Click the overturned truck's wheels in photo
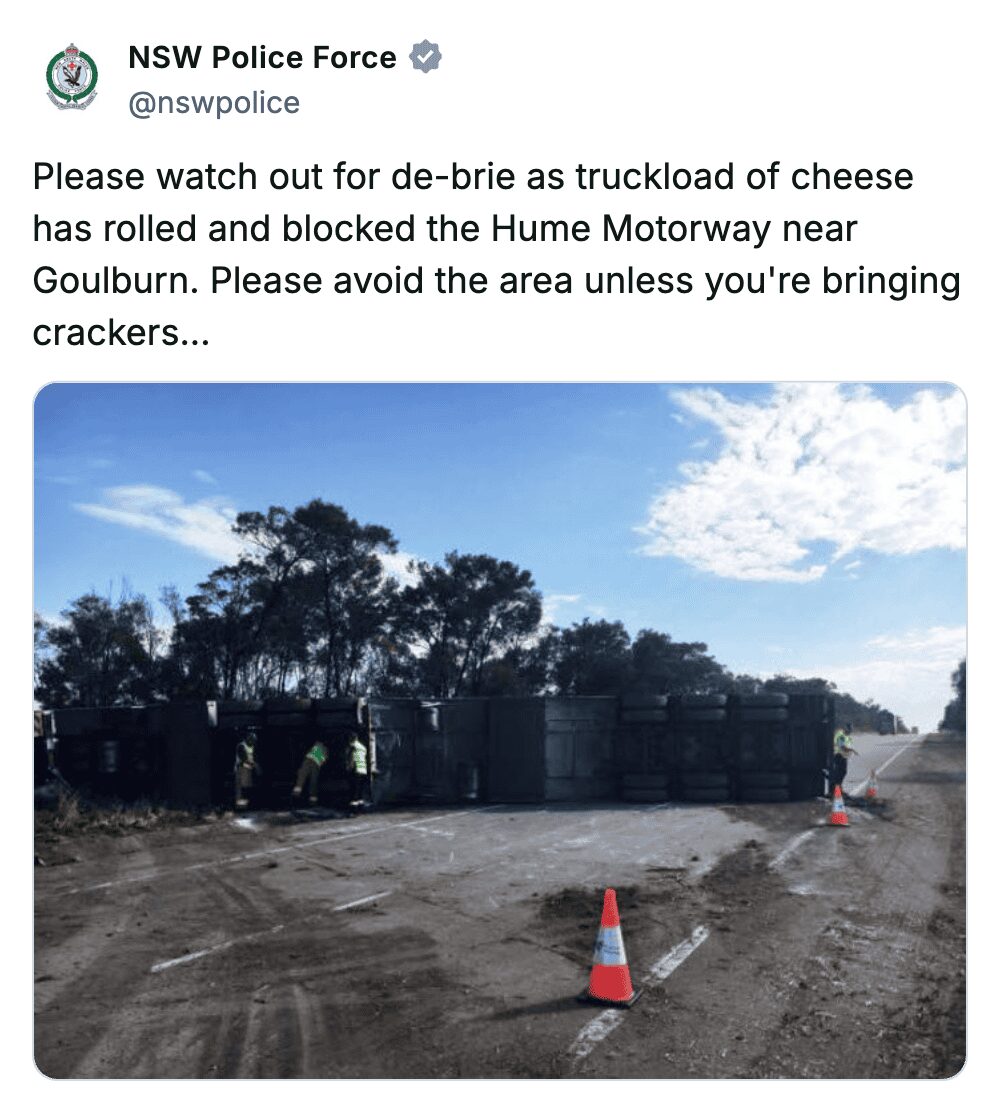The height and width of the screenshot is (1112, 996). (703, 747)
